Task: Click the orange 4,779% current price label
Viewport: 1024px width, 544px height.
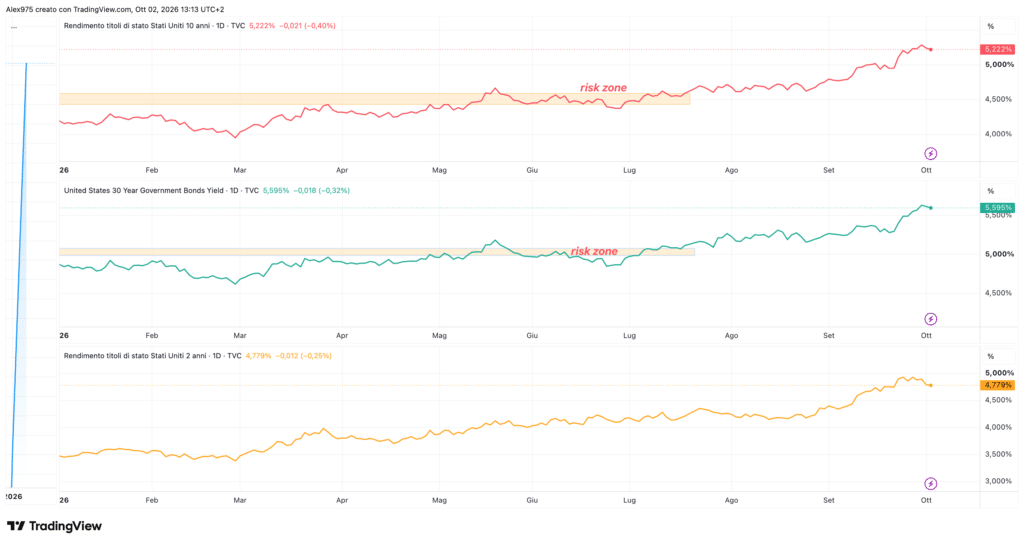Action: tap(997, 385)
